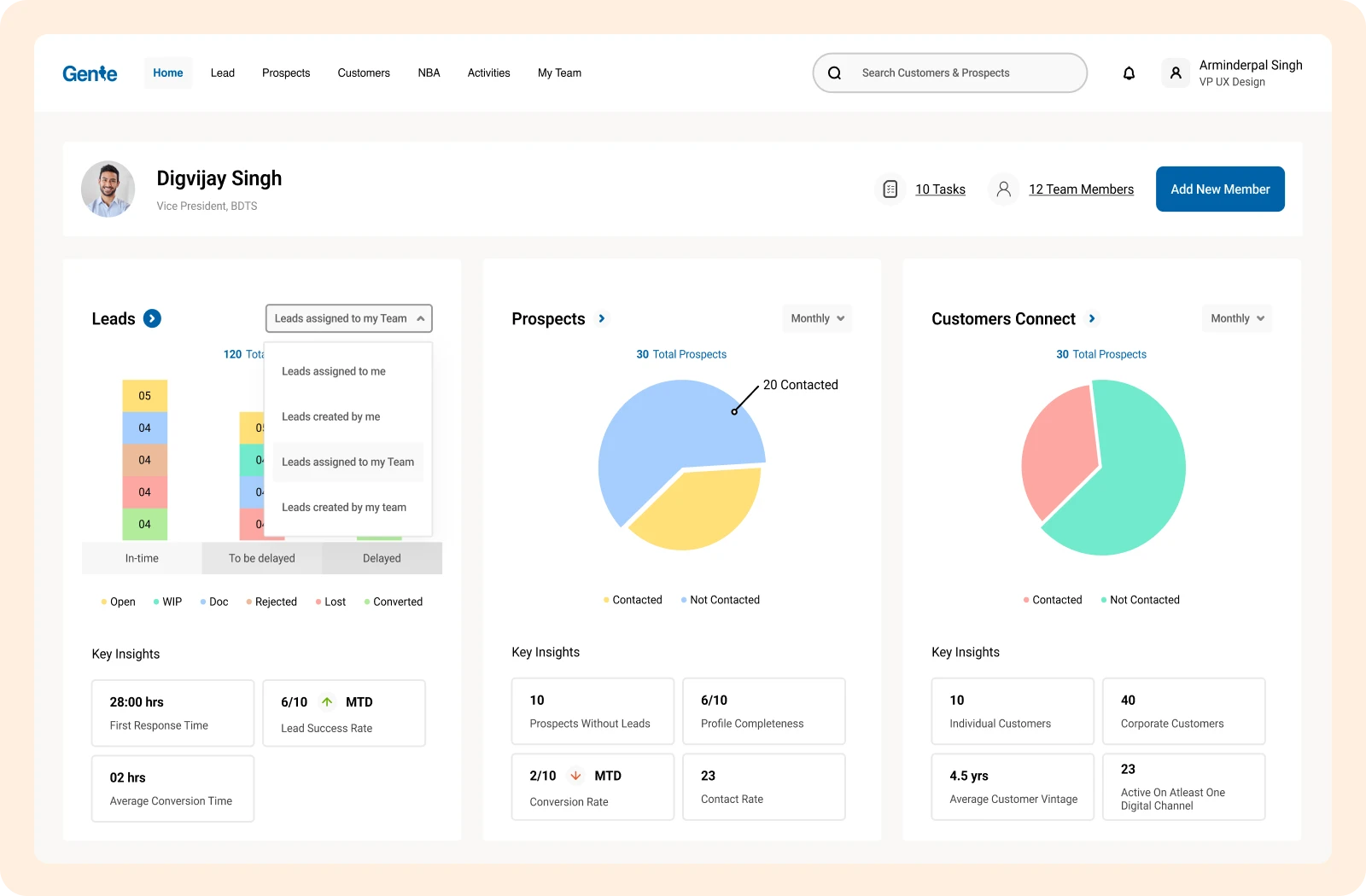1366x896 pixels.
Task: Go to the NBA navigation tab
Action: click(x=429, y=73)
